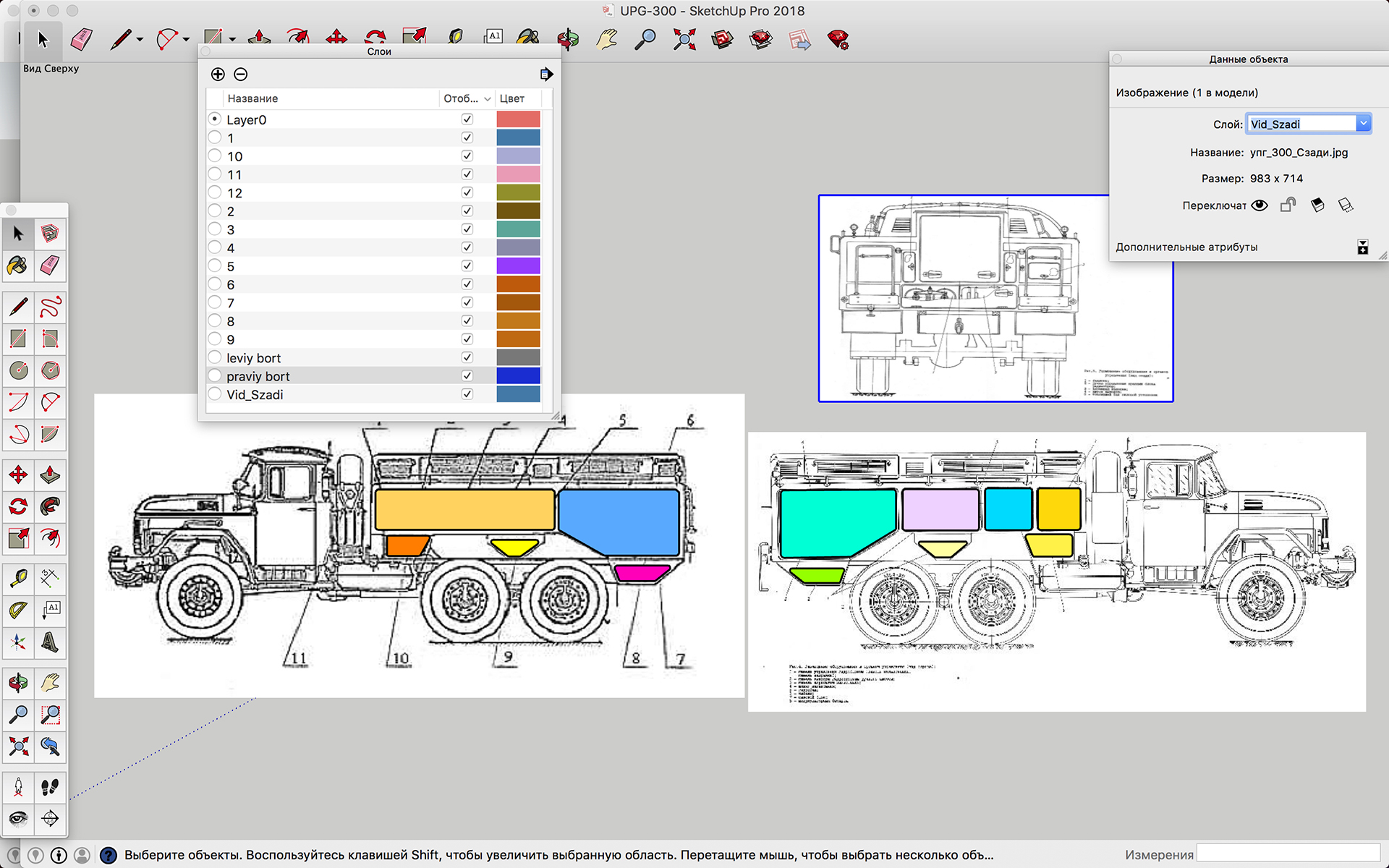
Task: Select the Rotate tool in left palette
Action: (x=18, y=506)
